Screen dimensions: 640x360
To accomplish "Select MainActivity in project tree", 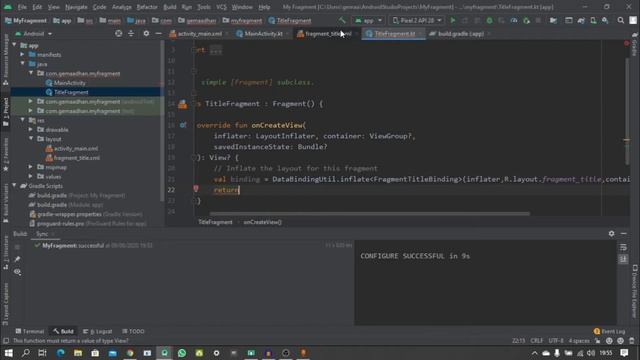I will pyautogui.click(x=70, y=83).
